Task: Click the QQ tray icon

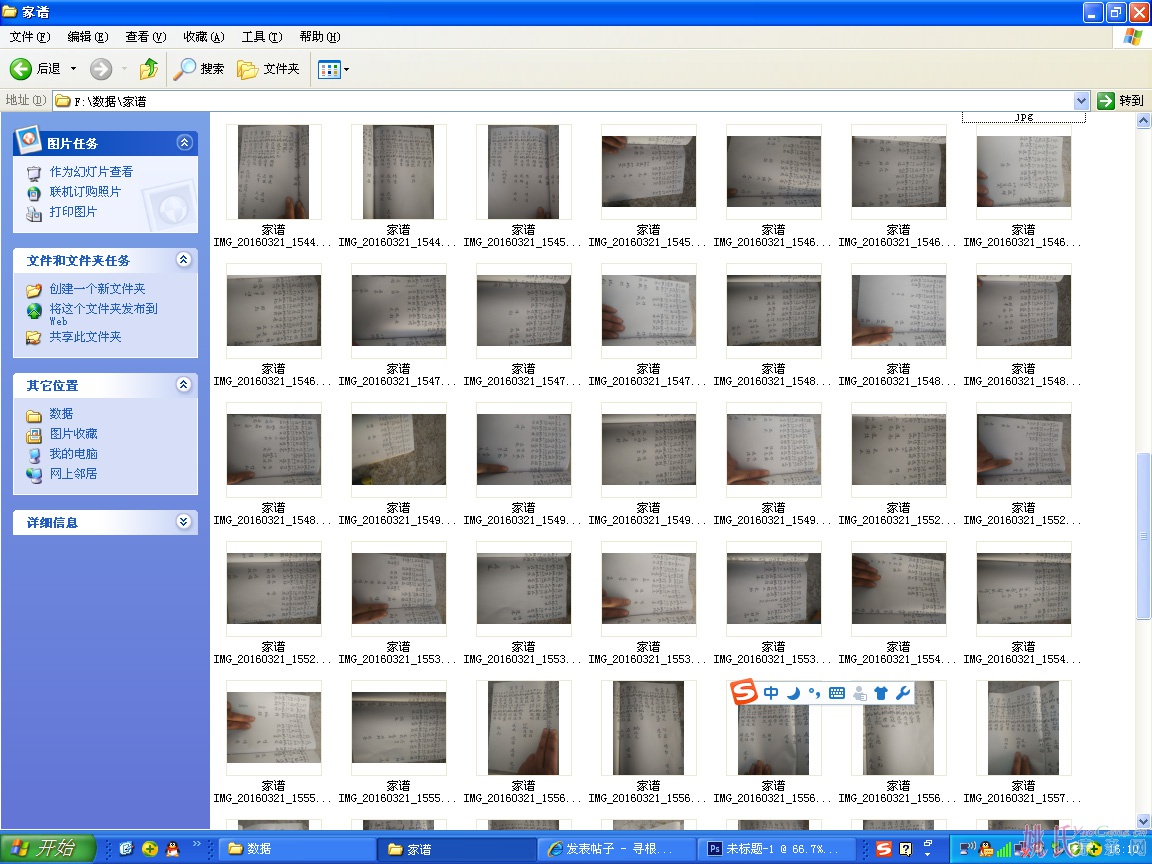Action: pyautogui.click(x=986, y=849)
